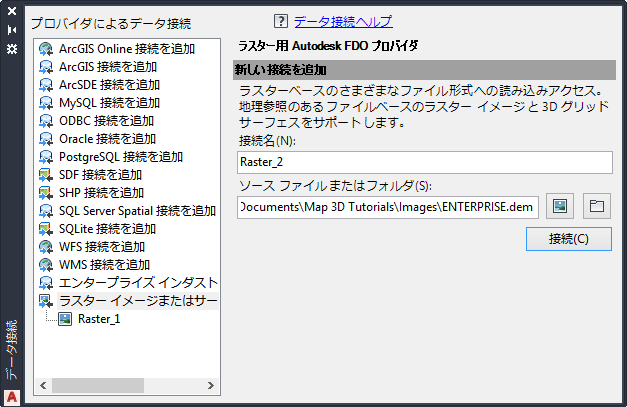Select ArcSDE 接続を追加
Screen dimensions: 627x407
pos(110,85)
